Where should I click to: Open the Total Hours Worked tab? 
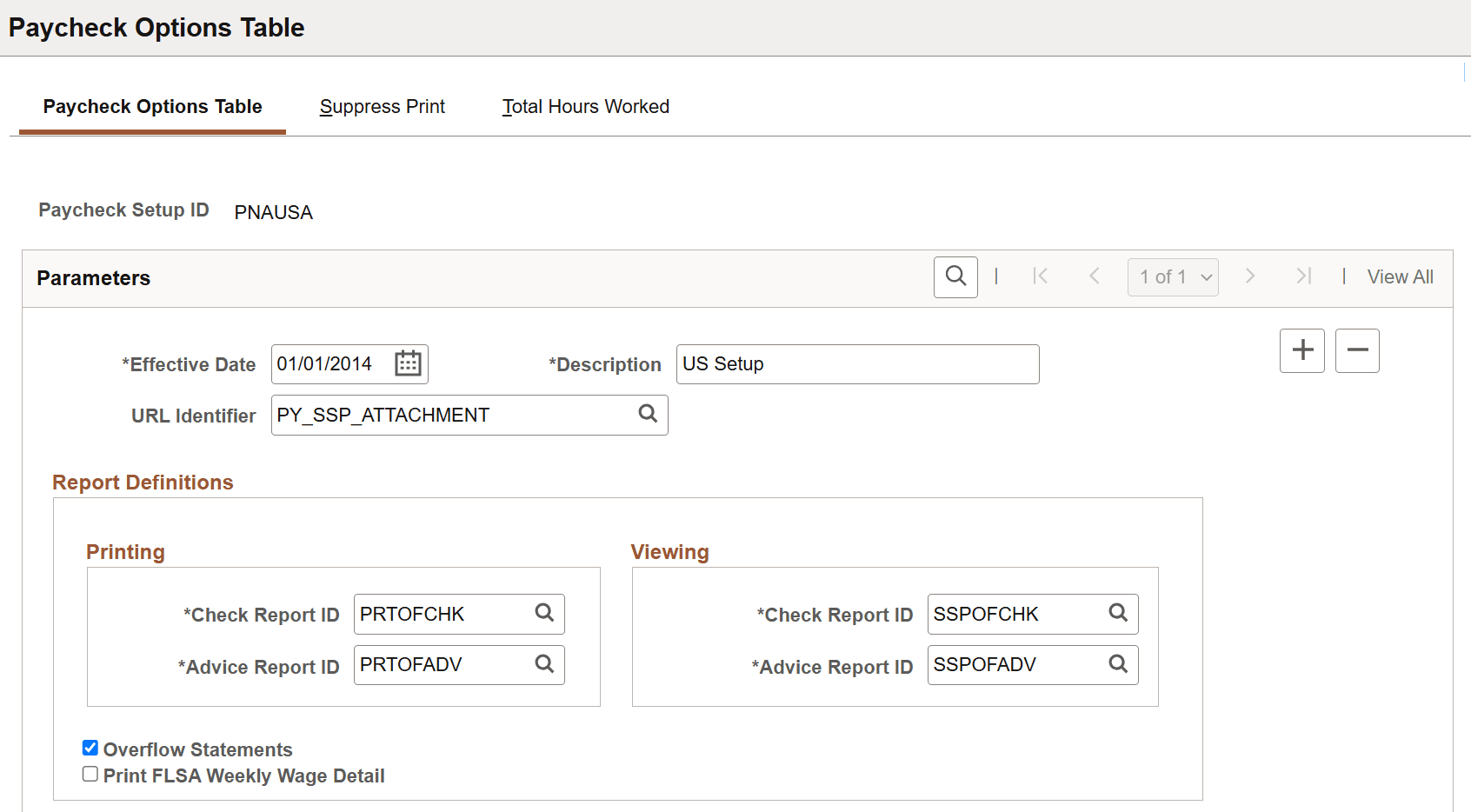[586, 107]
